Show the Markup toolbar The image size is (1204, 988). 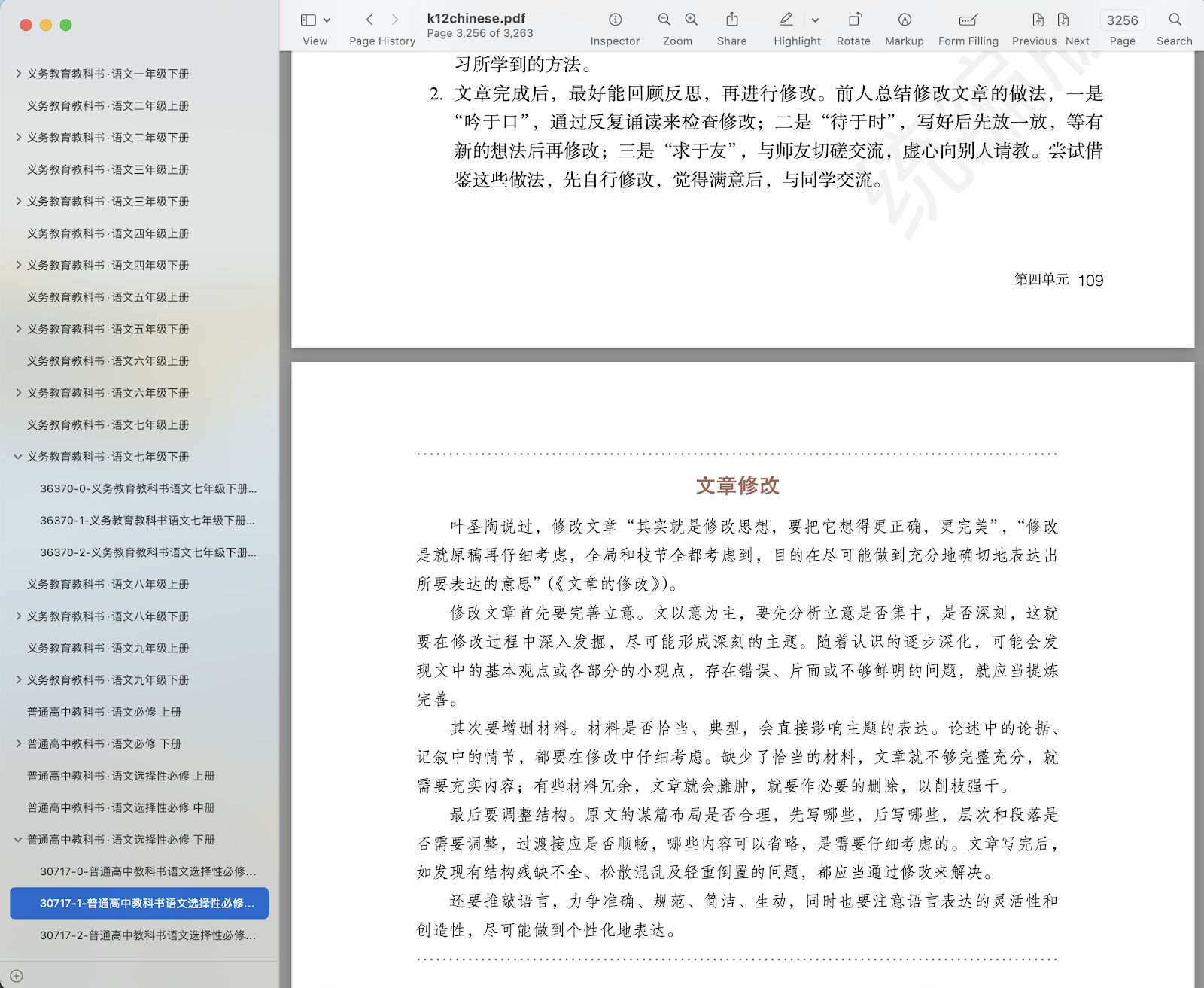click(904, 20)
